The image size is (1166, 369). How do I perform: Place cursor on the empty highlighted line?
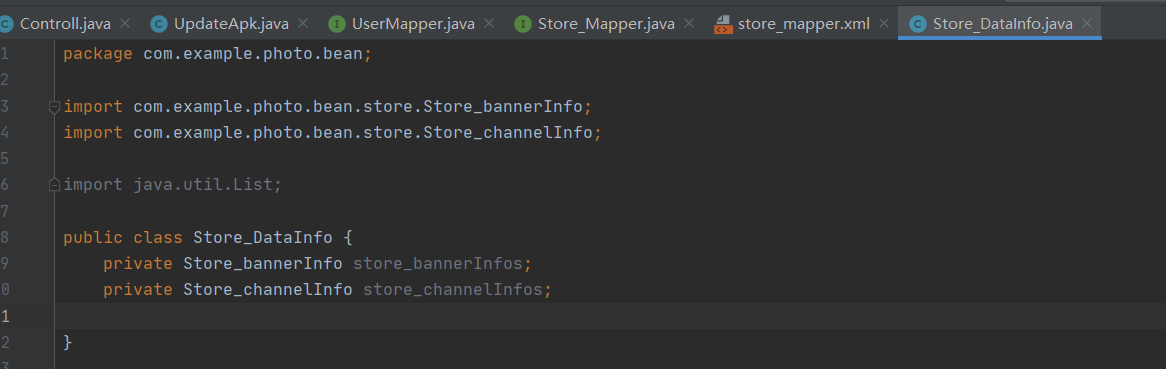pos(610,316)
